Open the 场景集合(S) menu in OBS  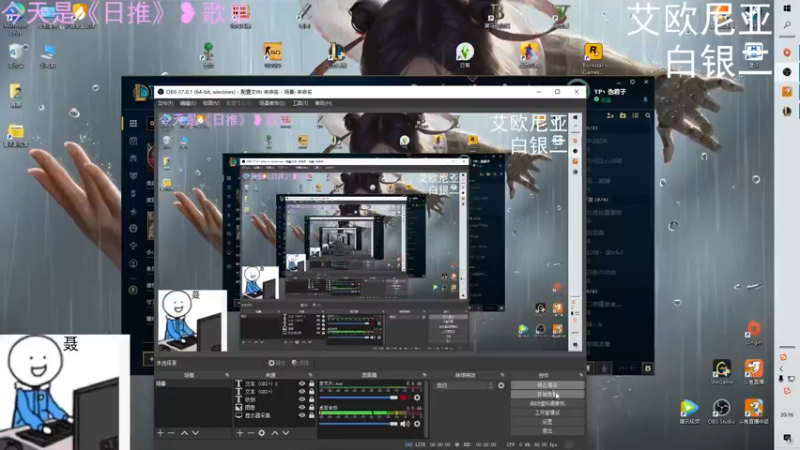(x=272, y=103)
